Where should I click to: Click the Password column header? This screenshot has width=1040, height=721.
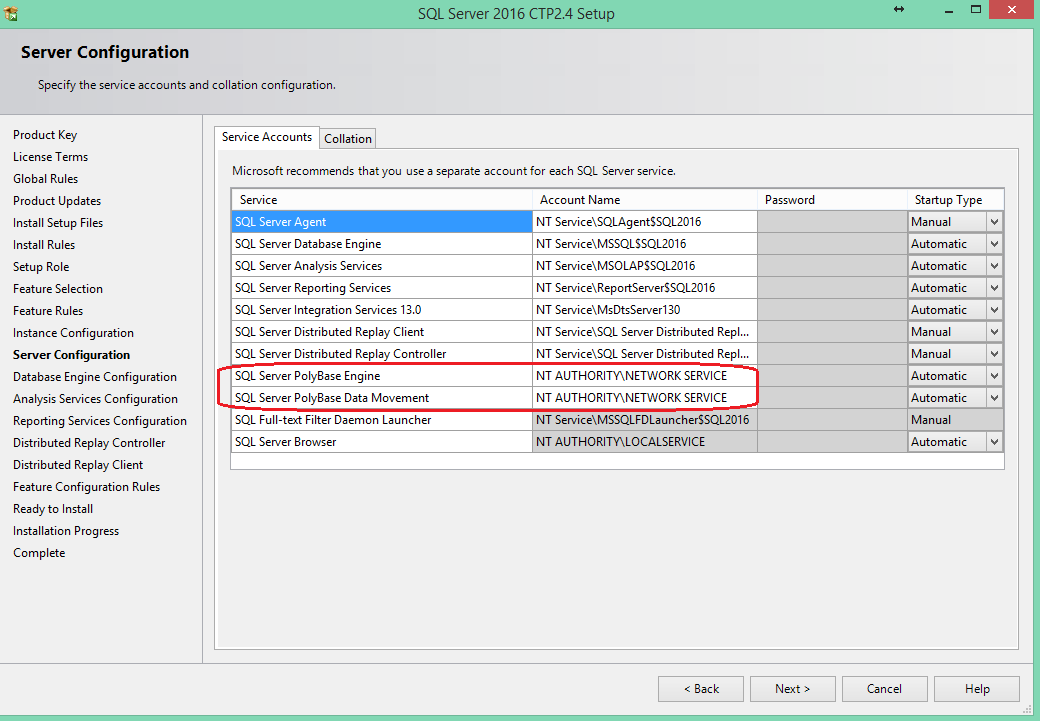coord(832,200)
